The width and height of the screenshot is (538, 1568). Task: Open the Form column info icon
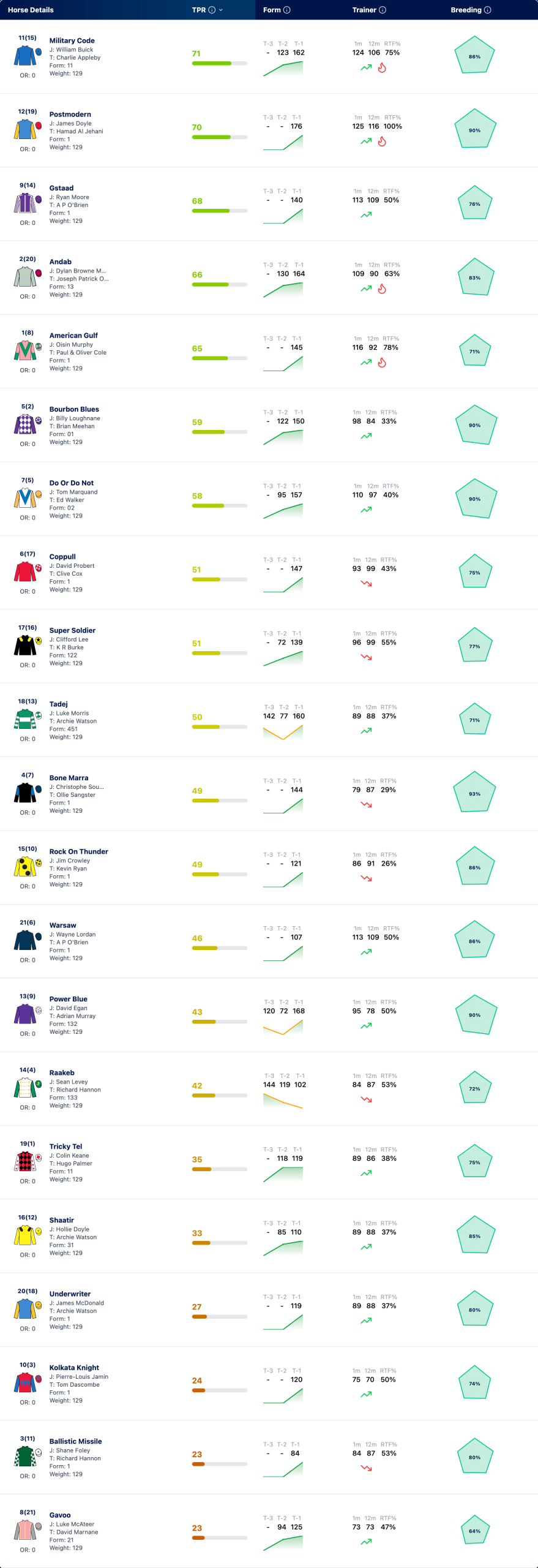point(287,10)
